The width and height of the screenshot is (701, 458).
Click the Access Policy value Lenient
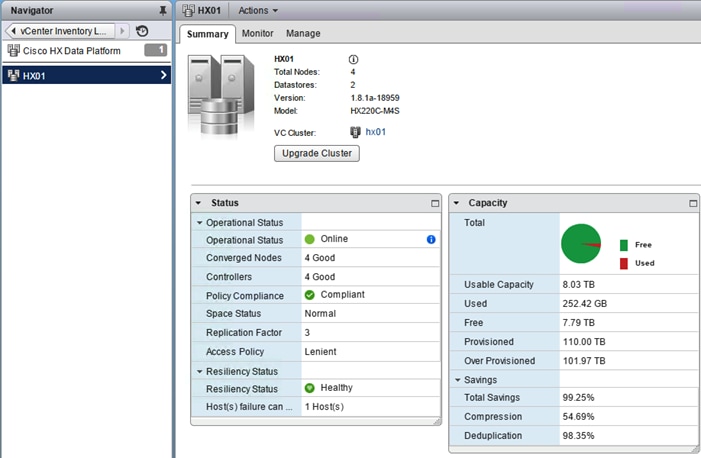(320, 352)
